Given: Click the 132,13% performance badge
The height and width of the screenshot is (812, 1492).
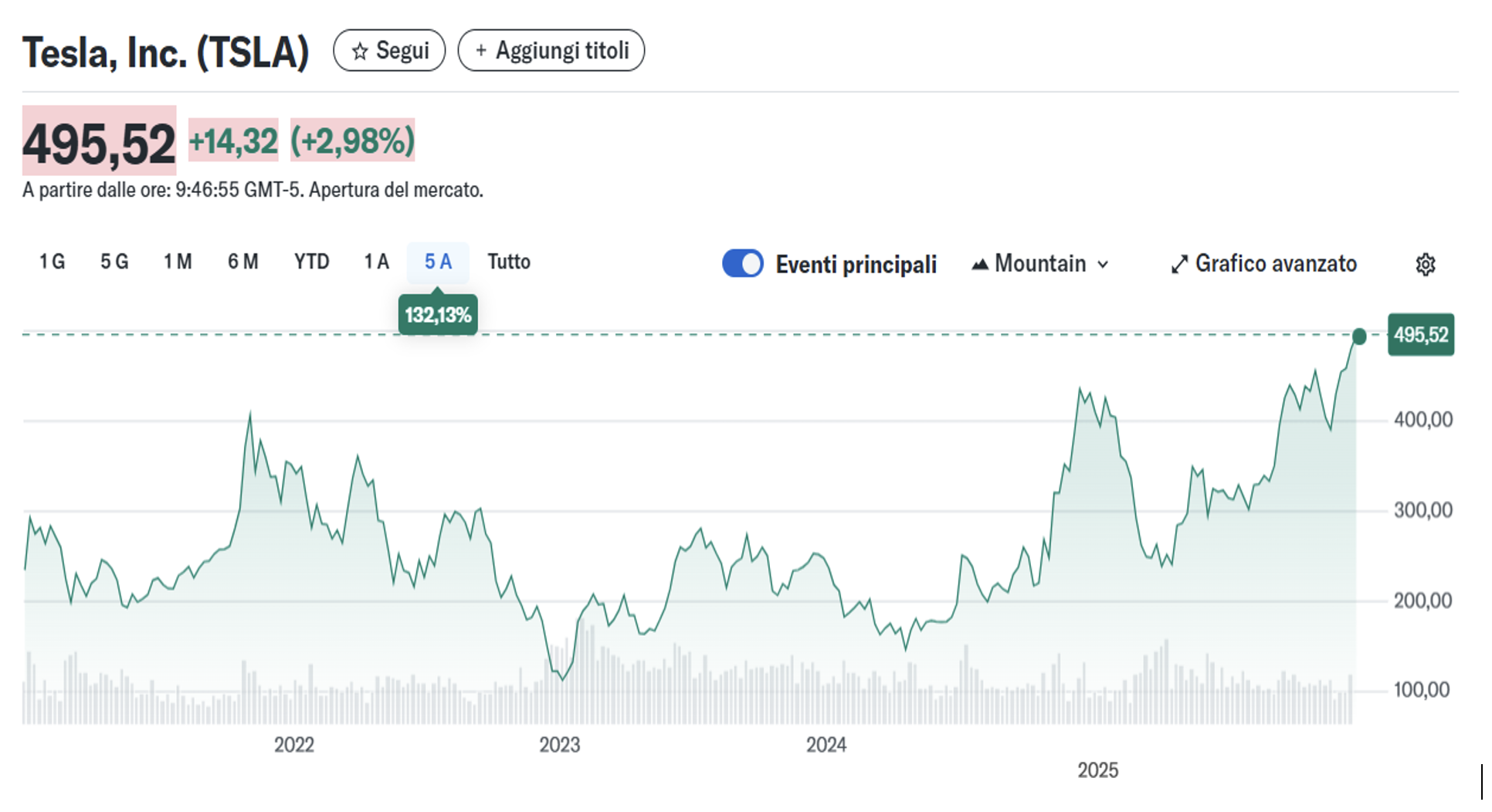Looking at the screenshot, I should (x=438, y=315).
